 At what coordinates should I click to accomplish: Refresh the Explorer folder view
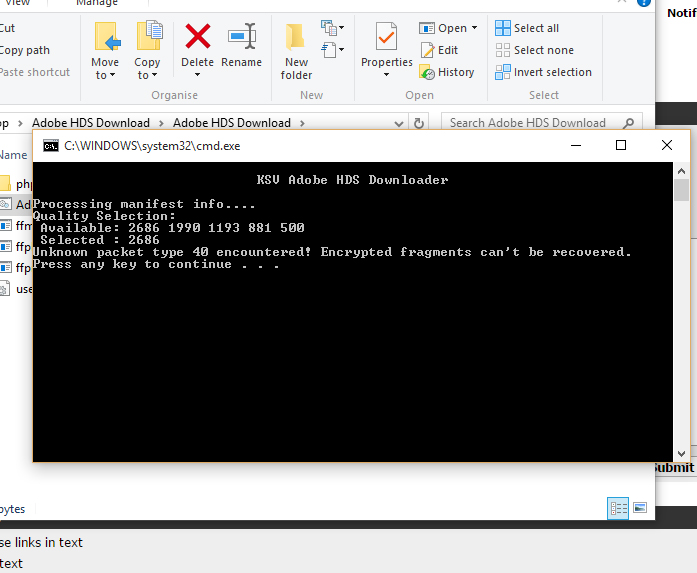pyautogui.click(x=419, y=123)
